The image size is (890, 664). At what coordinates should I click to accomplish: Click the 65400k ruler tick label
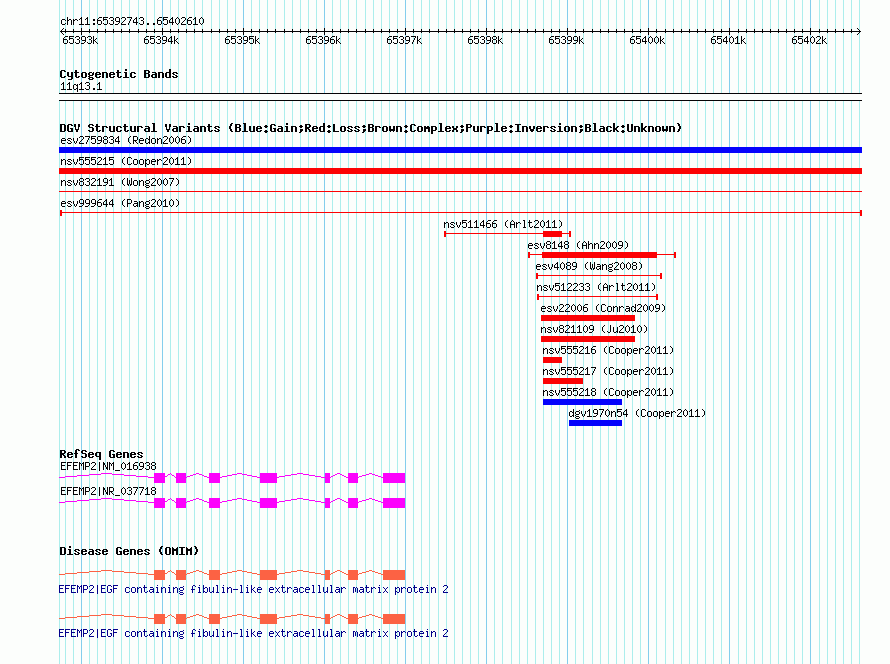pyautogui.click(x=647, y=40)
